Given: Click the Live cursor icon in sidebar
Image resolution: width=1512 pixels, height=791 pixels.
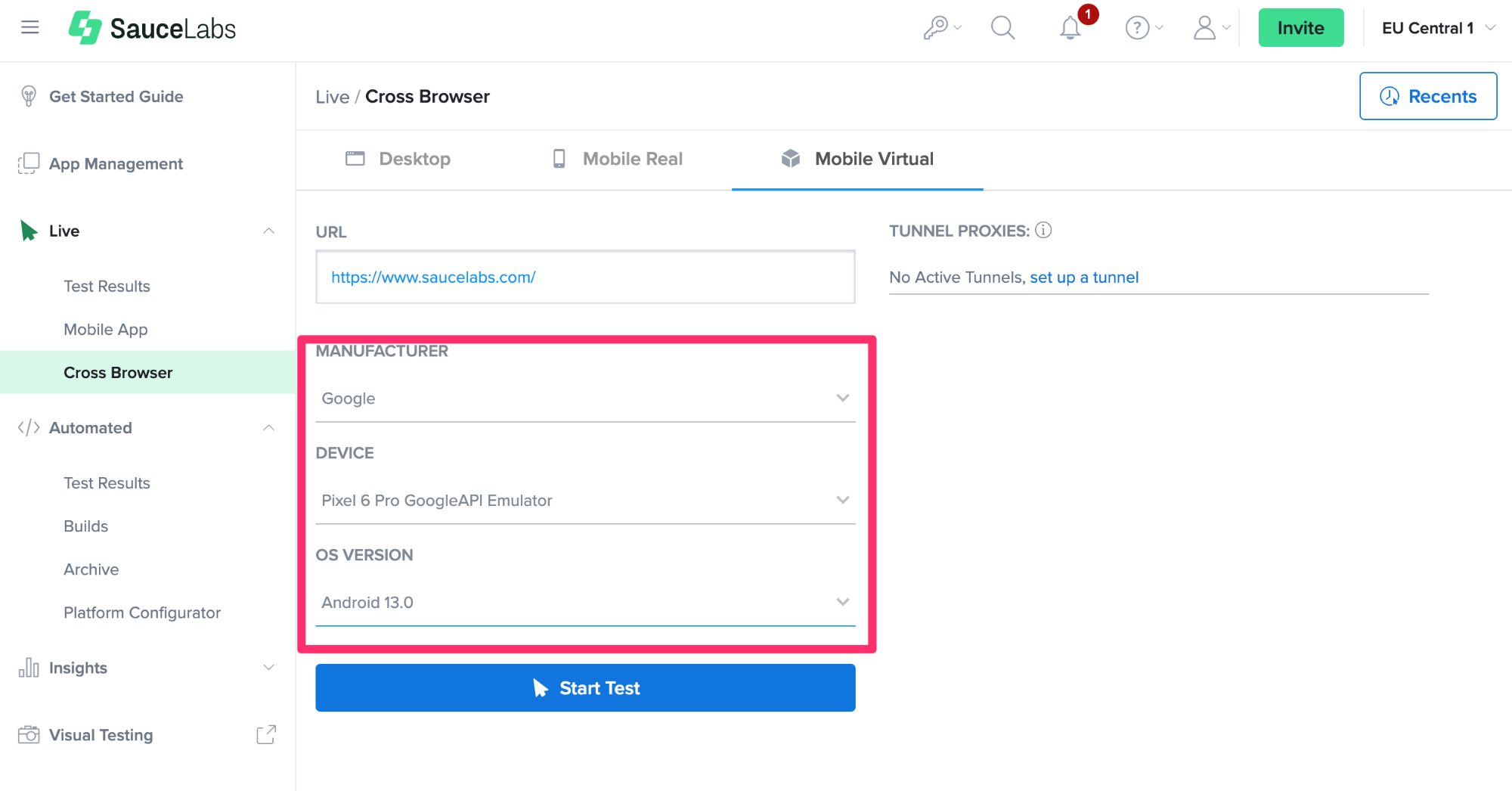Looking at the screenshot, I should pyautogui.click(x=29, y=231).
